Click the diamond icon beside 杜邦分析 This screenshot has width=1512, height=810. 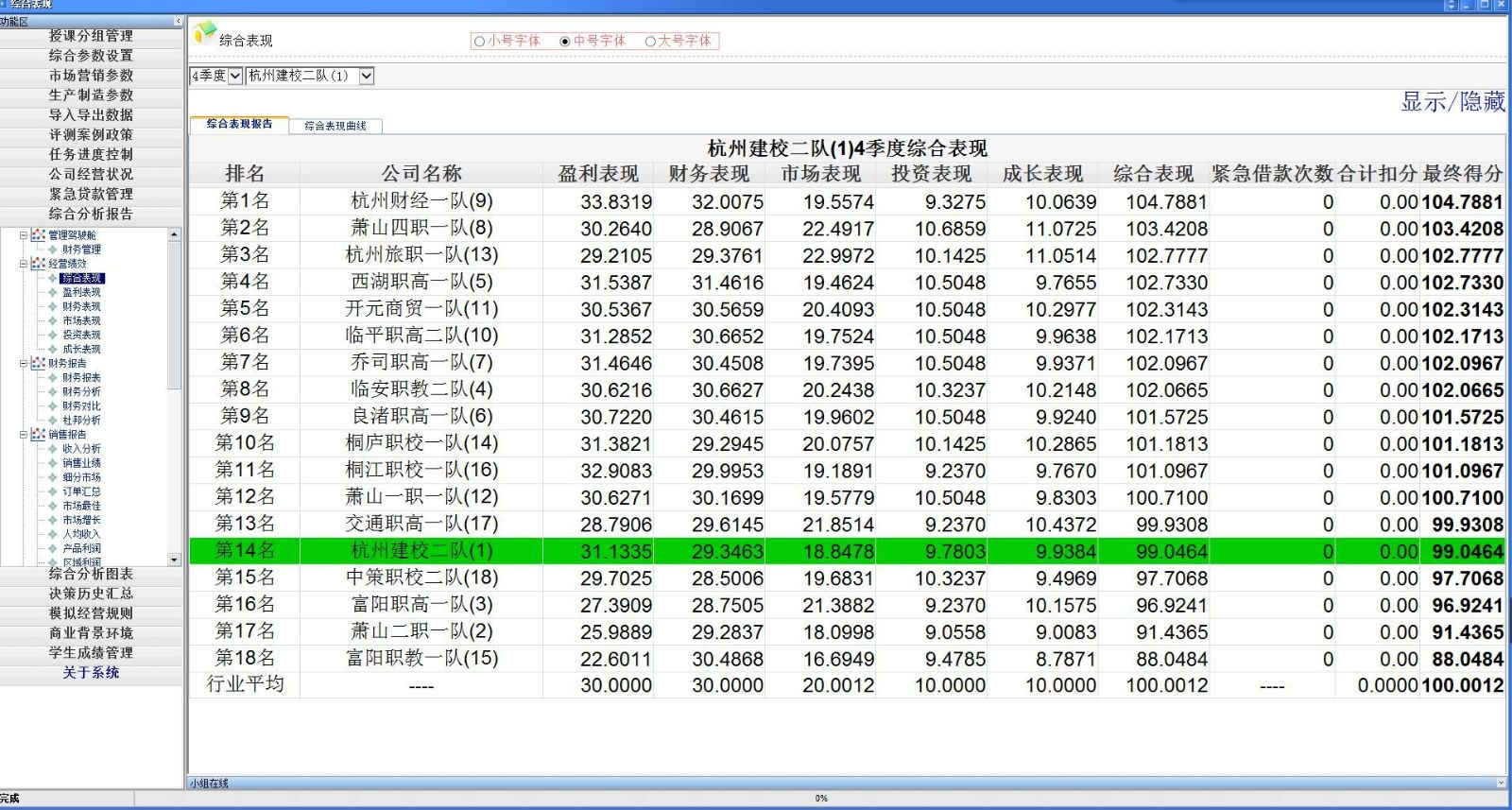(x=53, y=420)
